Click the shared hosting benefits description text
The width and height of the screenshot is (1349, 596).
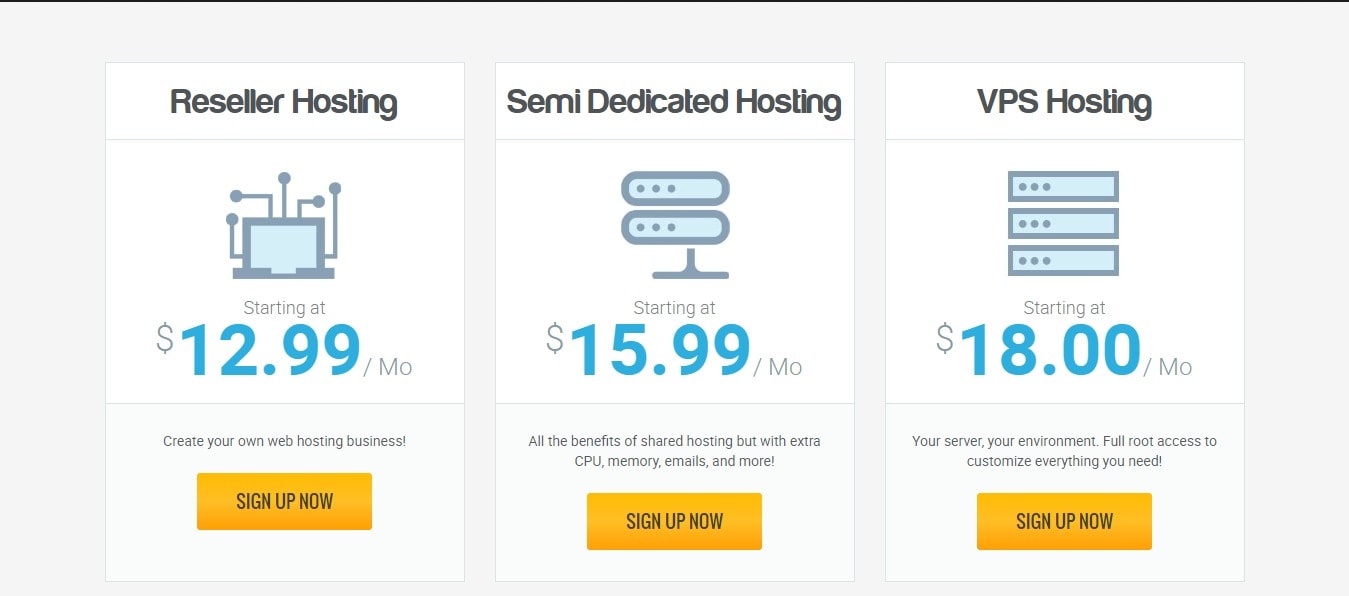[674, 451]
